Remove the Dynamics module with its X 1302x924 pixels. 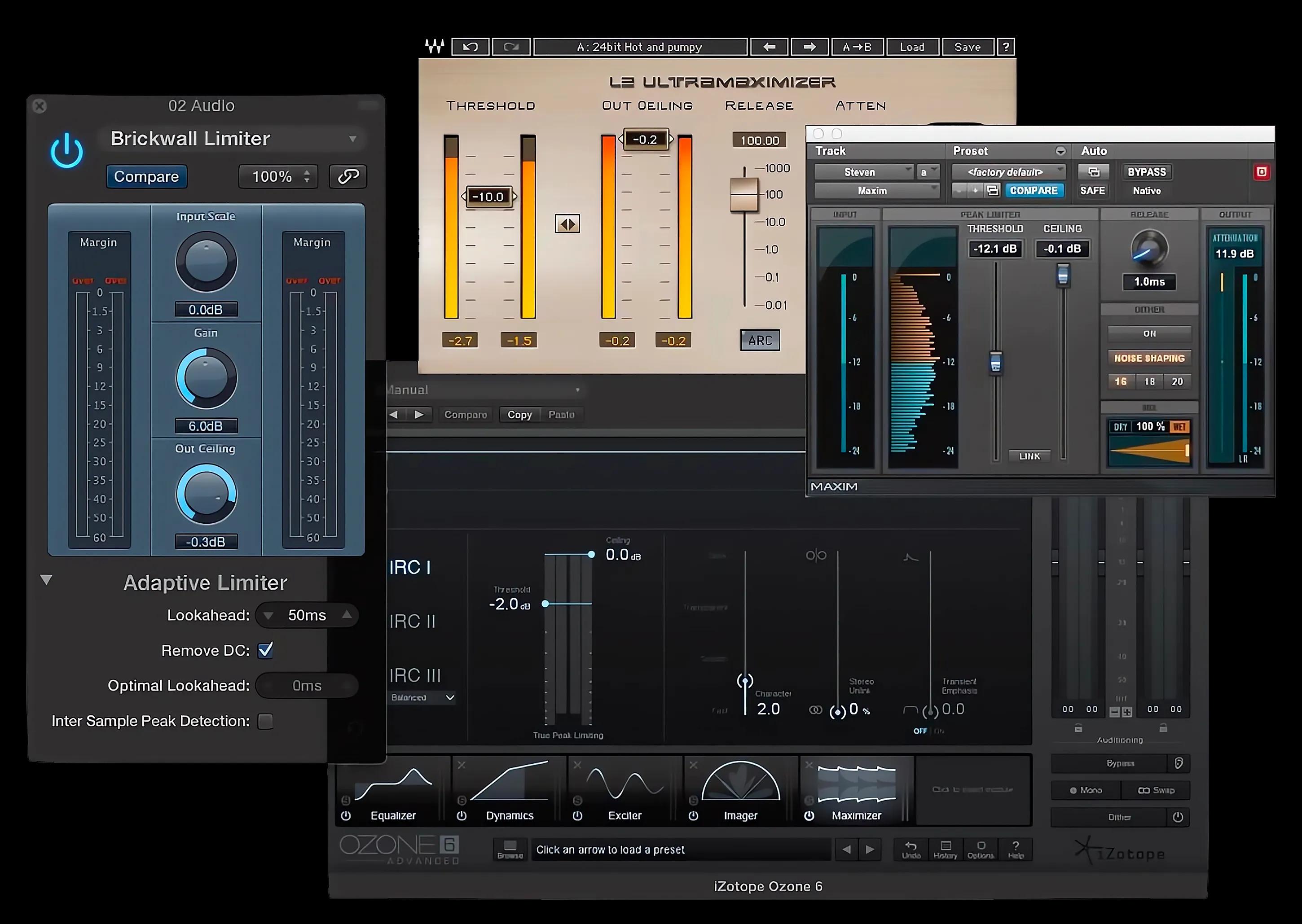click(x=462, y=765)
